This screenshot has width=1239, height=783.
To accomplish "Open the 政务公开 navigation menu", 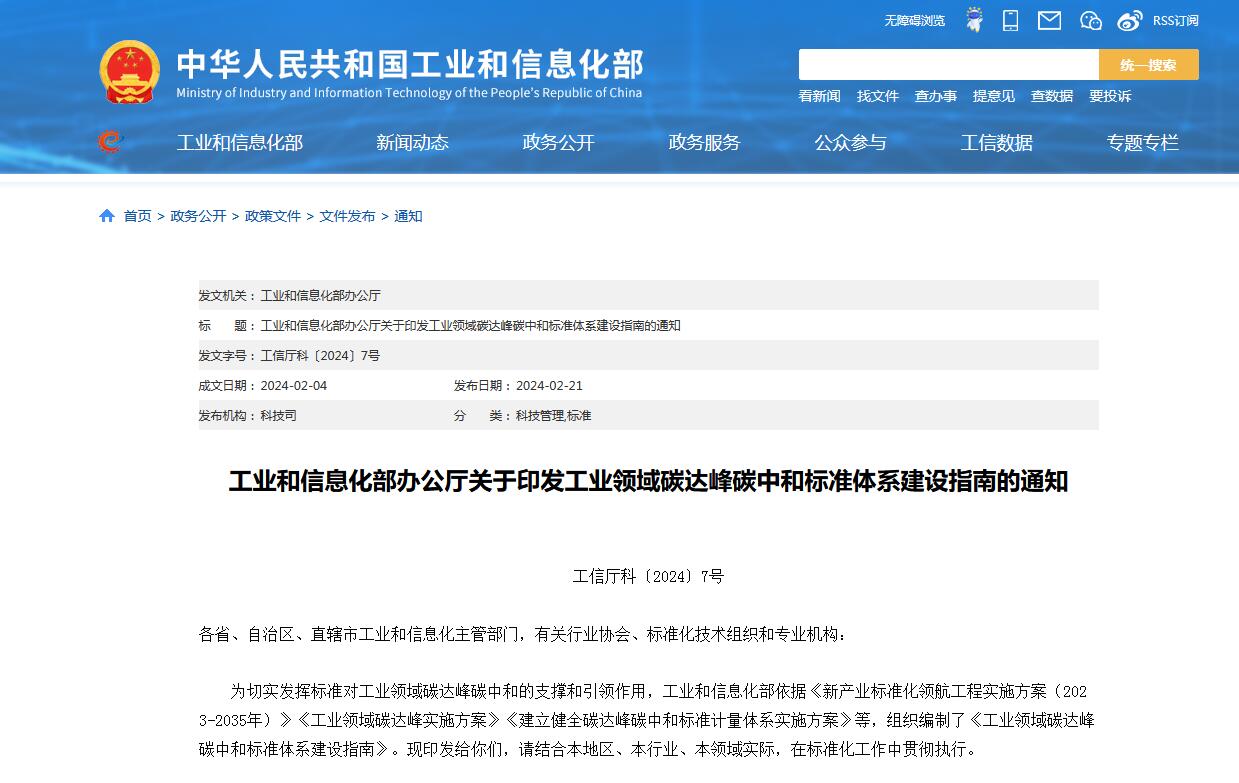I will click(x=558, y=143).
